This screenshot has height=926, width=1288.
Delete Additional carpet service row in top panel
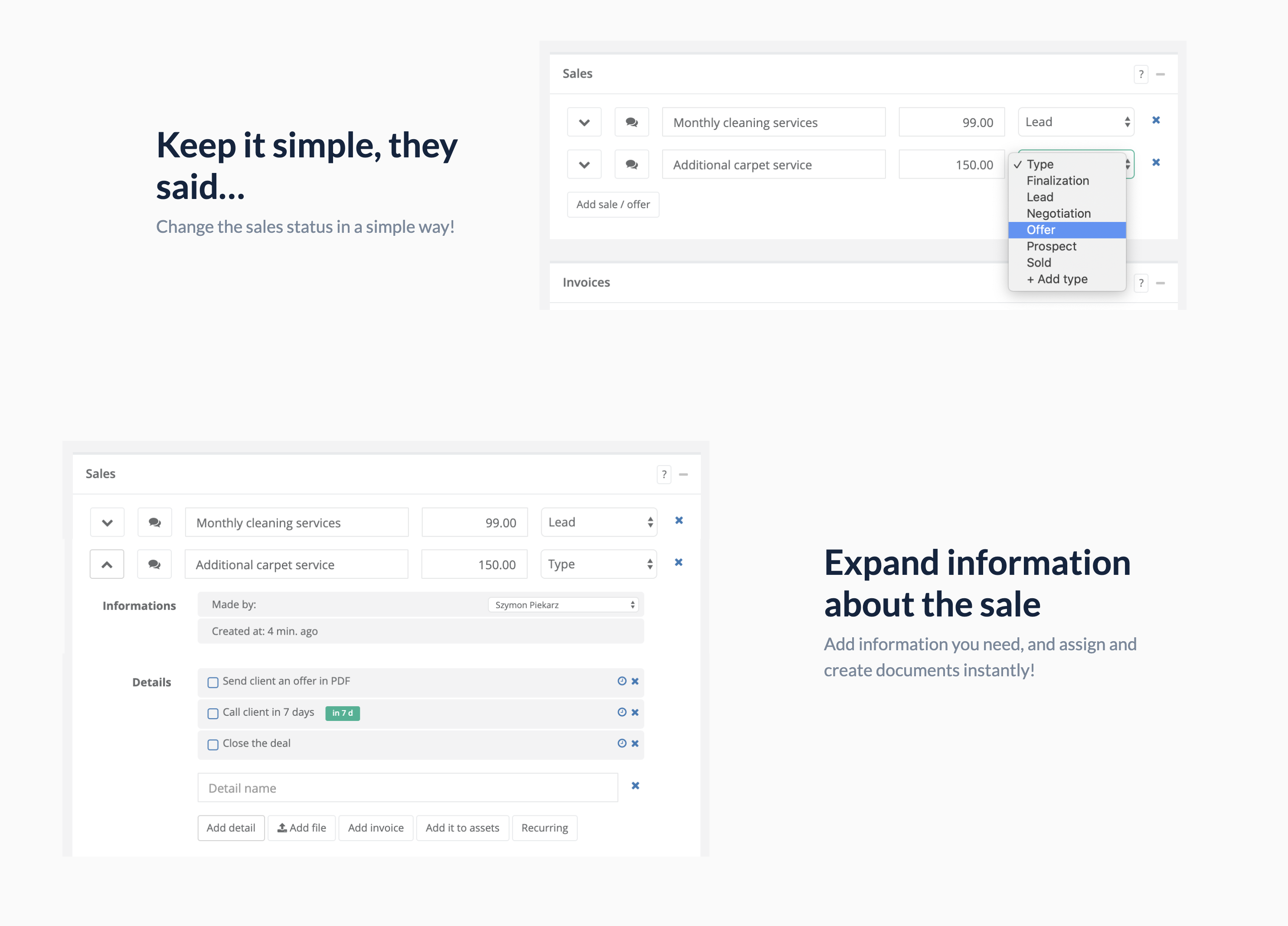(1156, 163)
